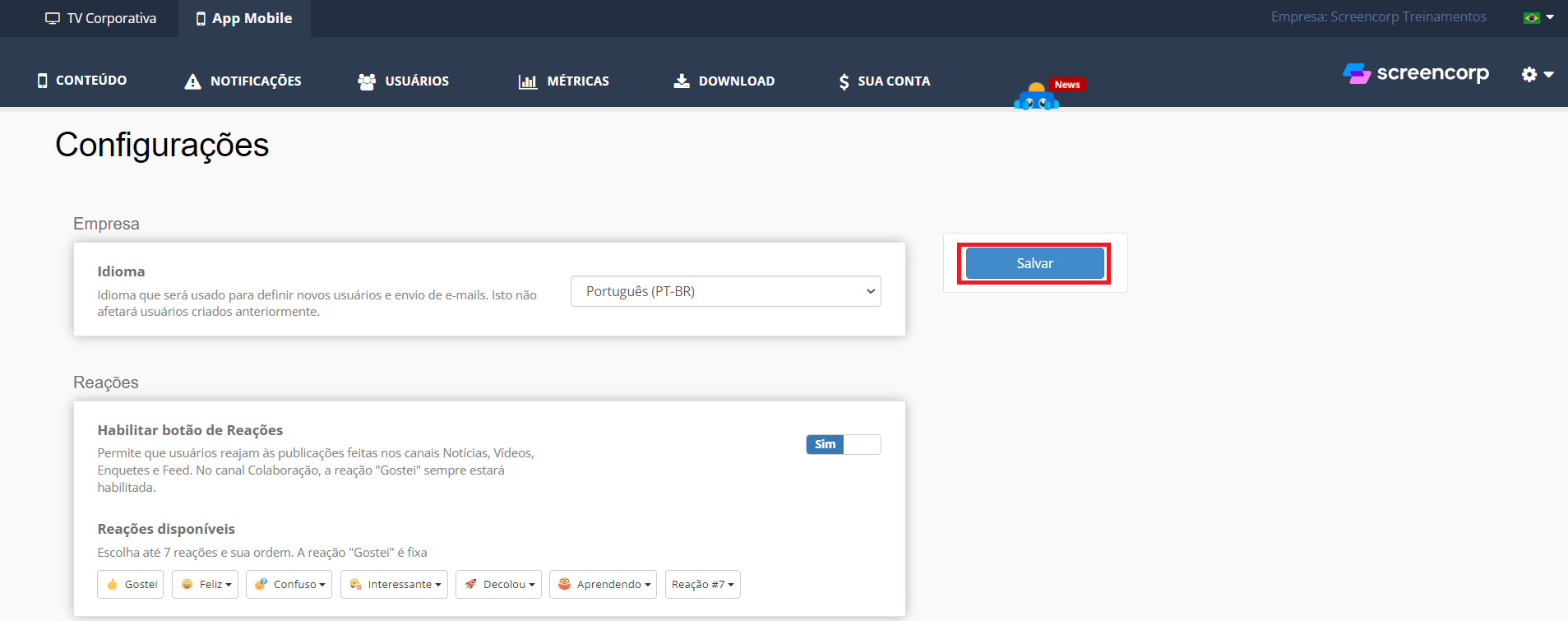Click the rocket emoji on Decolou

471,584
